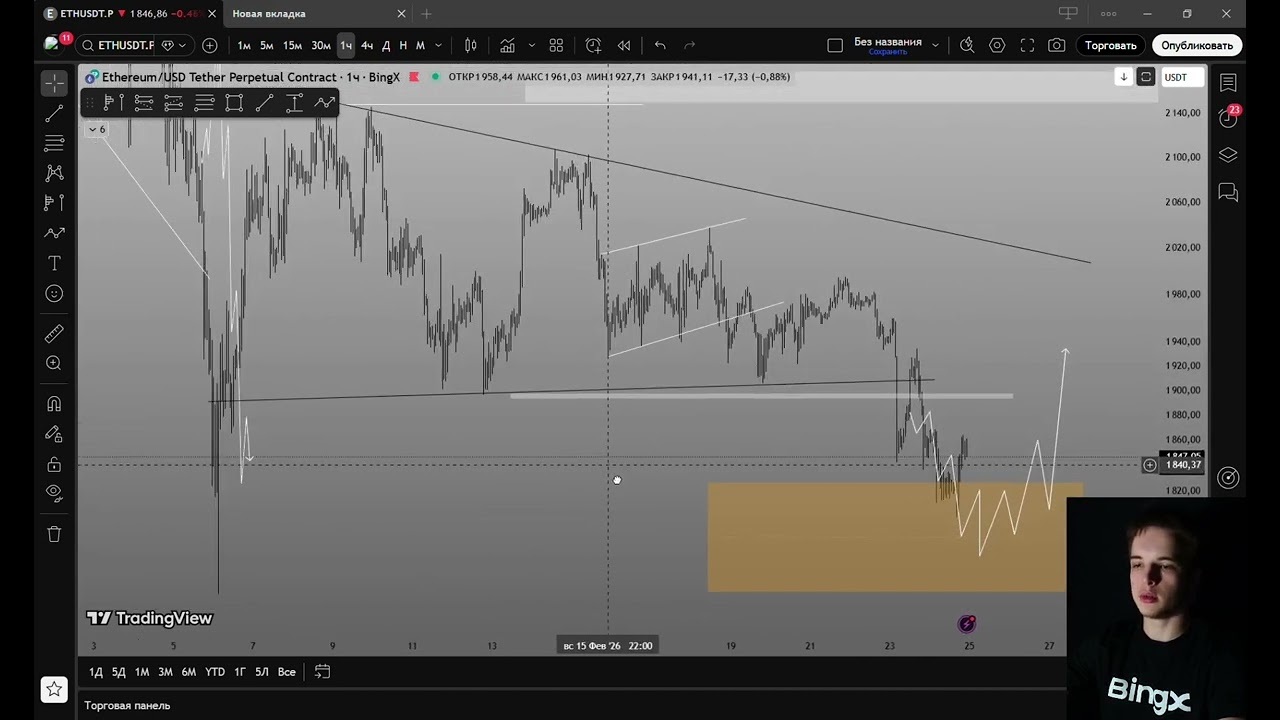Select the 4ч timeframe
The height and width of the screenshot is (720, 1280).
pos(367,45)
